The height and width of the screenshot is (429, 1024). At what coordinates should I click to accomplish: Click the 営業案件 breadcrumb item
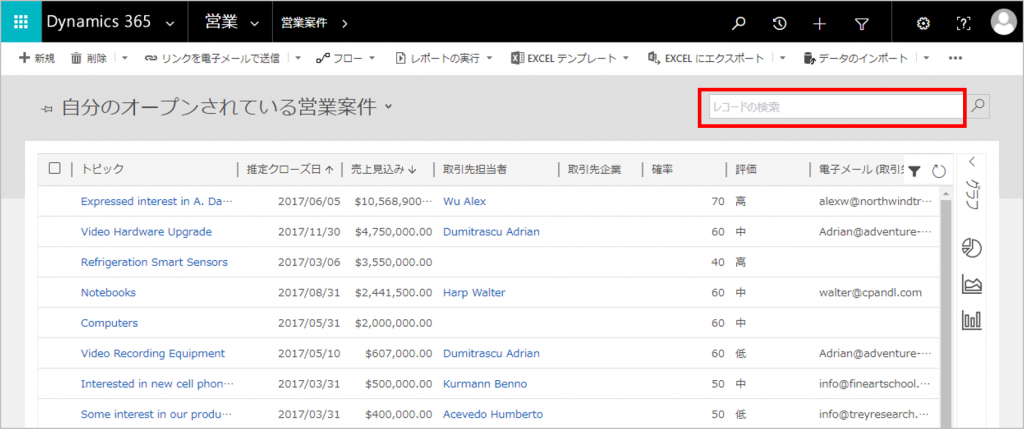coord(306,22)
